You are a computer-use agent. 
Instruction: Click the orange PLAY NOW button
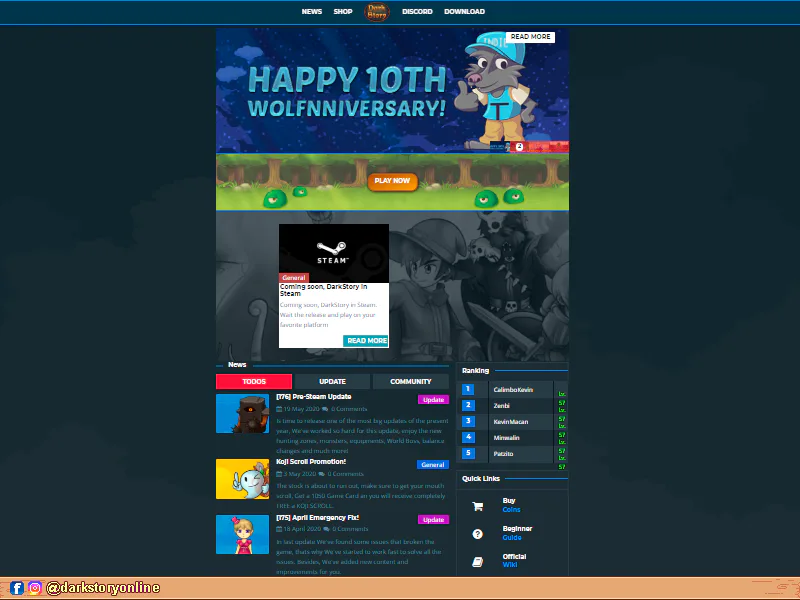(392, 181)
